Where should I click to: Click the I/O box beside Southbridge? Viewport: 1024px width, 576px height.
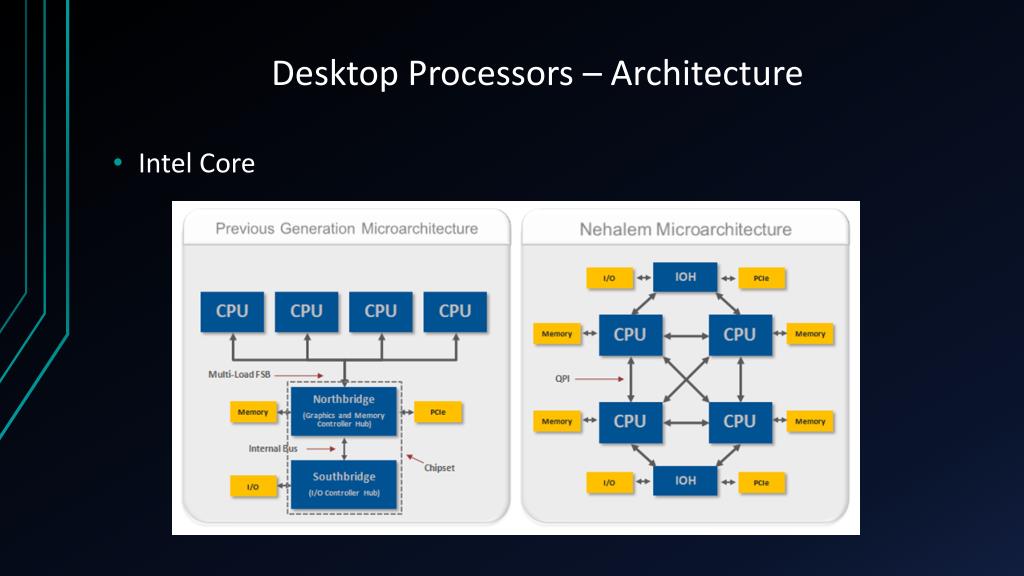click(253, 487)
